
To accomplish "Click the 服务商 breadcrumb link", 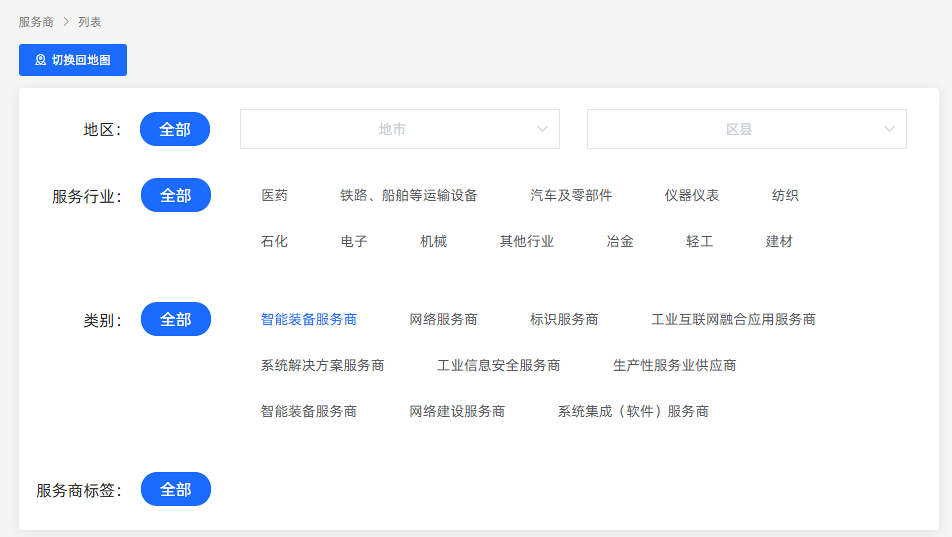I will click(x=36, y=21).
